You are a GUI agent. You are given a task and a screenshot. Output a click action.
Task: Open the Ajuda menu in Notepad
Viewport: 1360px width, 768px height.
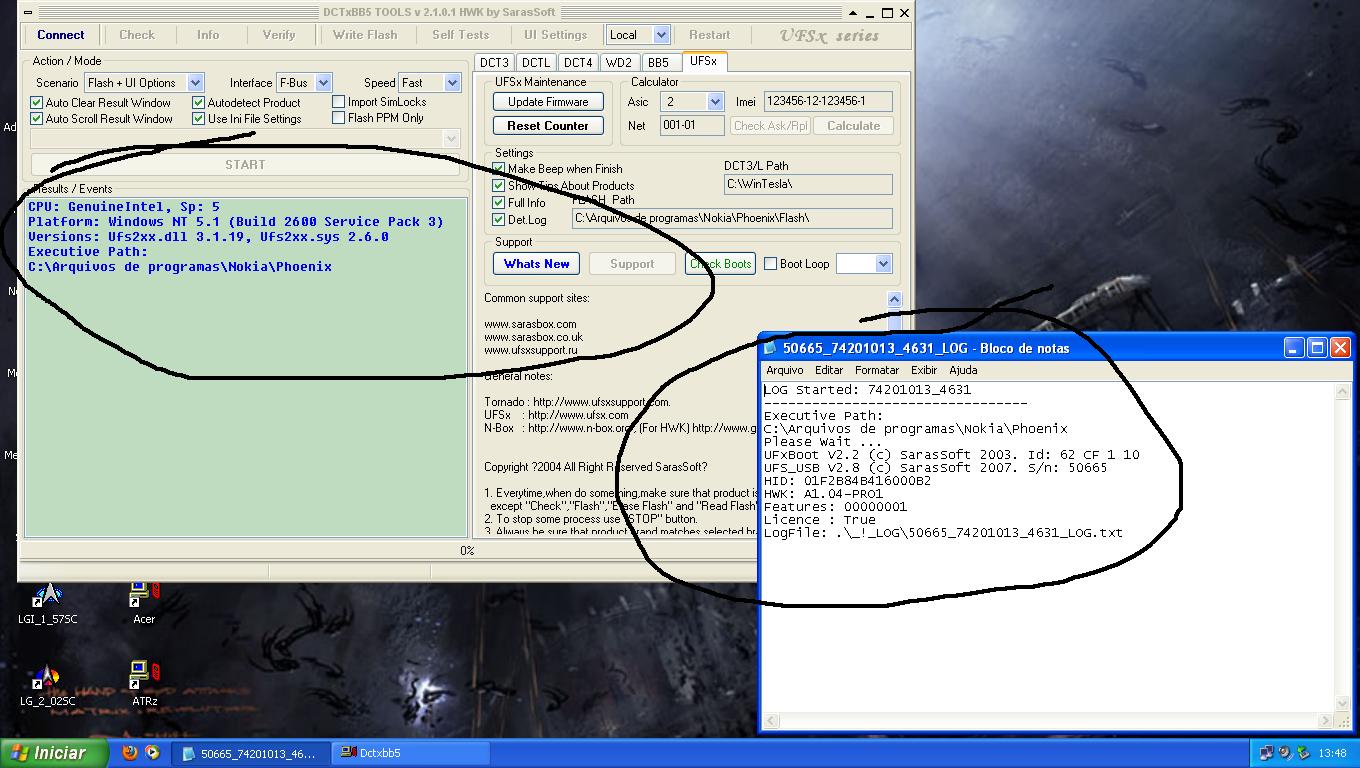tap(963, 370)
